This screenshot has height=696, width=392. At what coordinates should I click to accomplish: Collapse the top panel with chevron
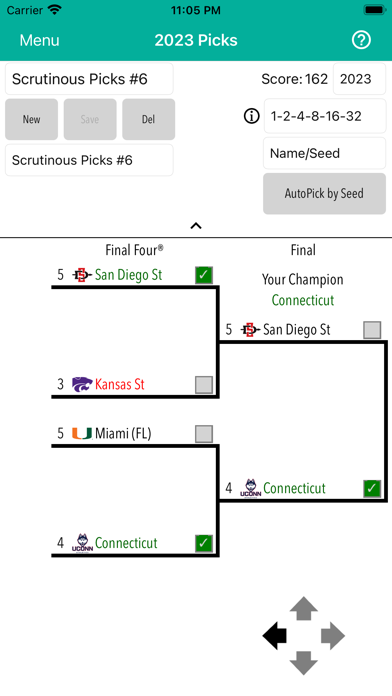(x=196, y=226)
